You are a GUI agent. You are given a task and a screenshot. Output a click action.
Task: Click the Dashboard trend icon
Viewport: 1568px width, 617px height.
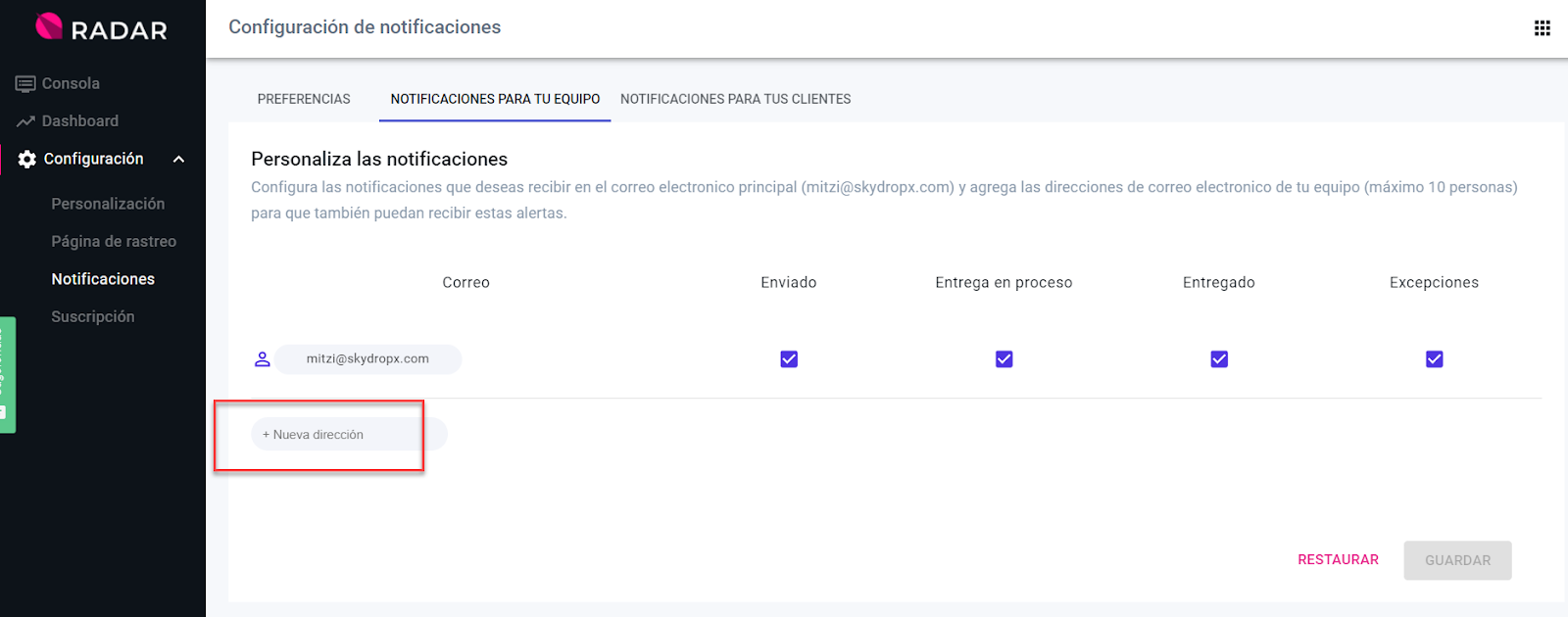coord(25,121)
